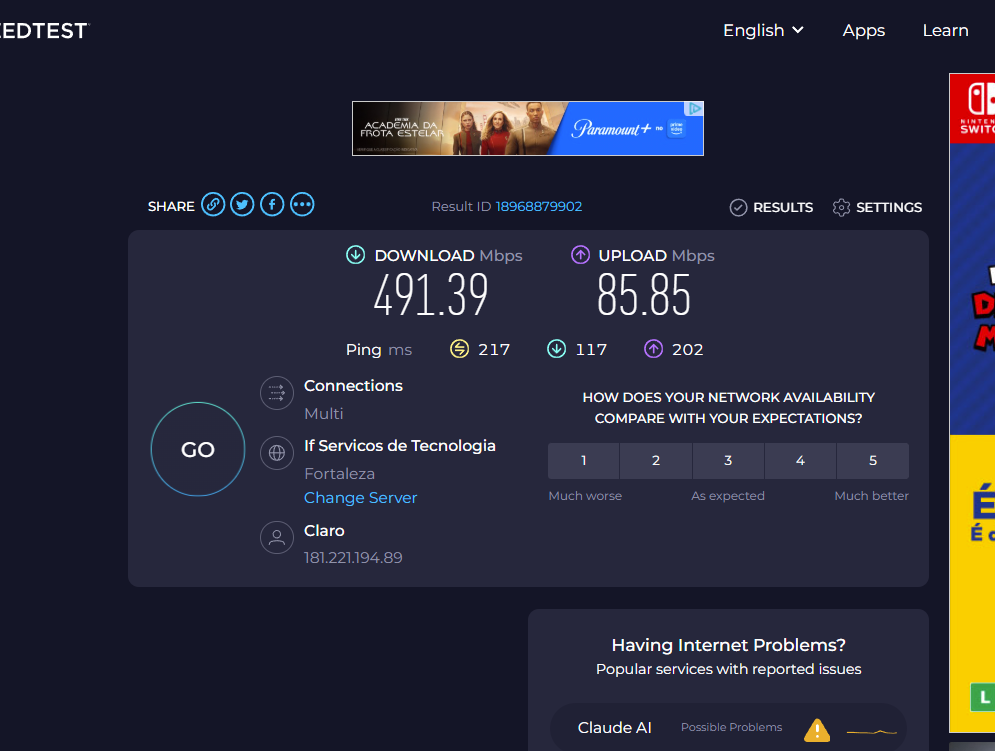The image size is (995, 751).
Task: Click the Settings gear icon
Action: [841, 207]
